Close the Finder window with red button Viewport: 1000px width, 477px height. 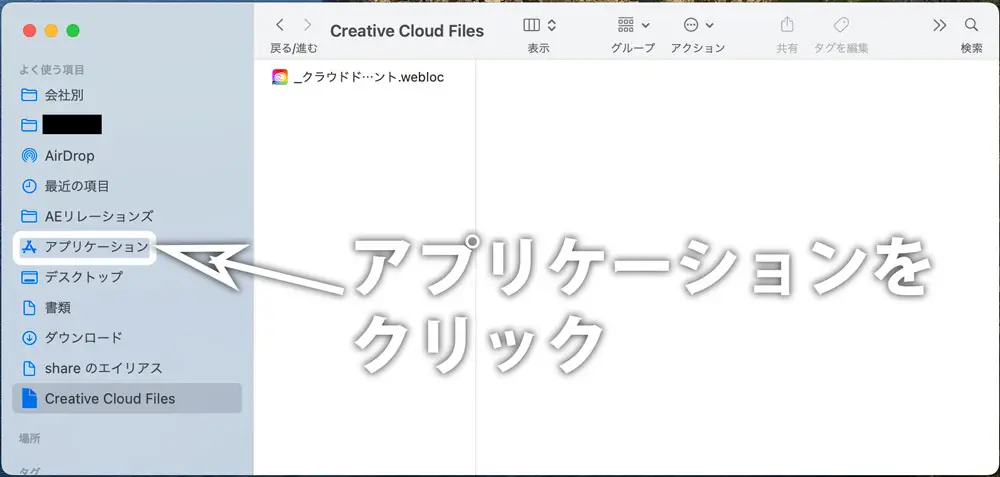(29, 31)
